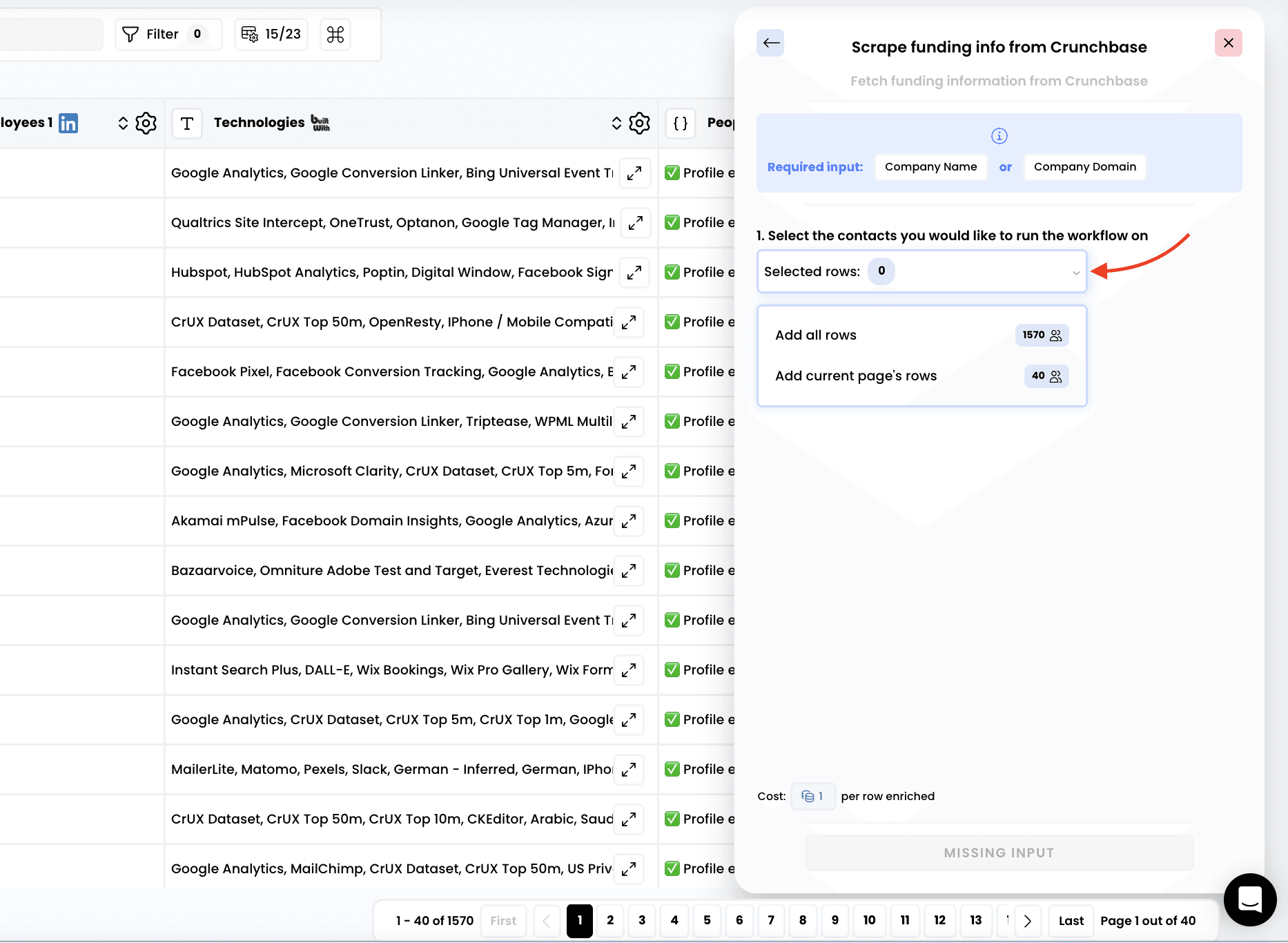The image size is (1288, 943).
Task: Expand the Qualtrics Site Intercept technologies cell
Action: point(635,223)
